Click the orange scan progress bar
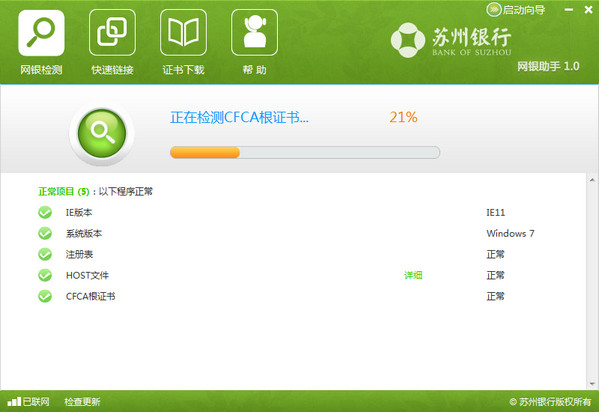Viewport: 599px width, 412px height. coord(305,152)
